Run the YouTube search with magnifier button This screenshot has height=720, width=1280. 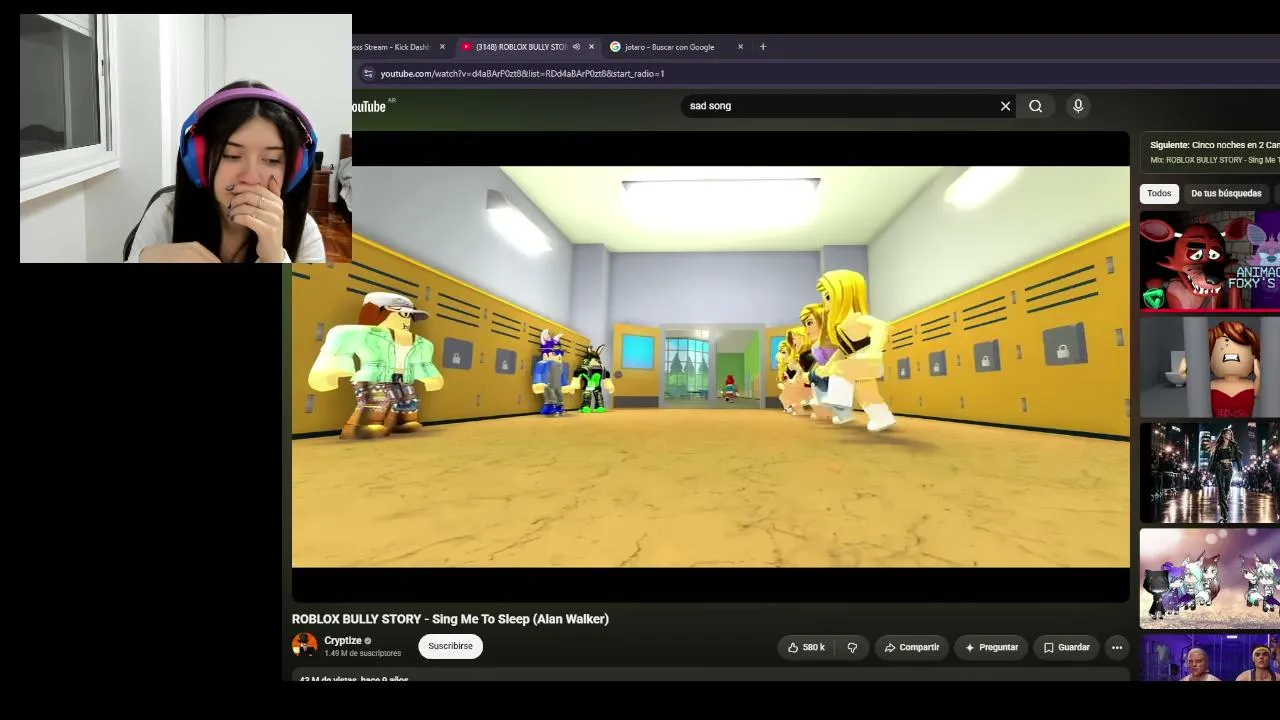(1036, 106)
